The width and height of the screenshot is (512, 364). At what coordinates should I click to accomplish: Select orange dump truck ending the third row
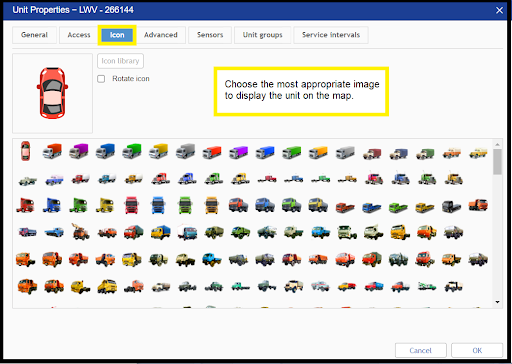pyautogui.click(x=478, y=205)
